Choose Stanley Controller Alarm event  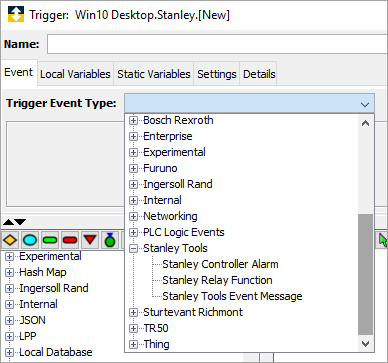220,264
